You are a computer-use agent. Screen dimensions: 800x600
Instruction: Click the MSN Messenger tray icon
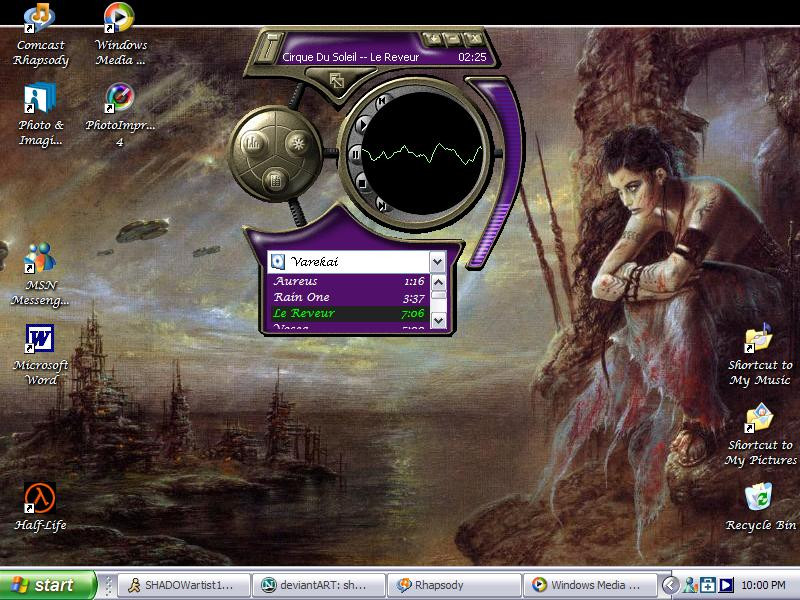(x=691, y=585)
